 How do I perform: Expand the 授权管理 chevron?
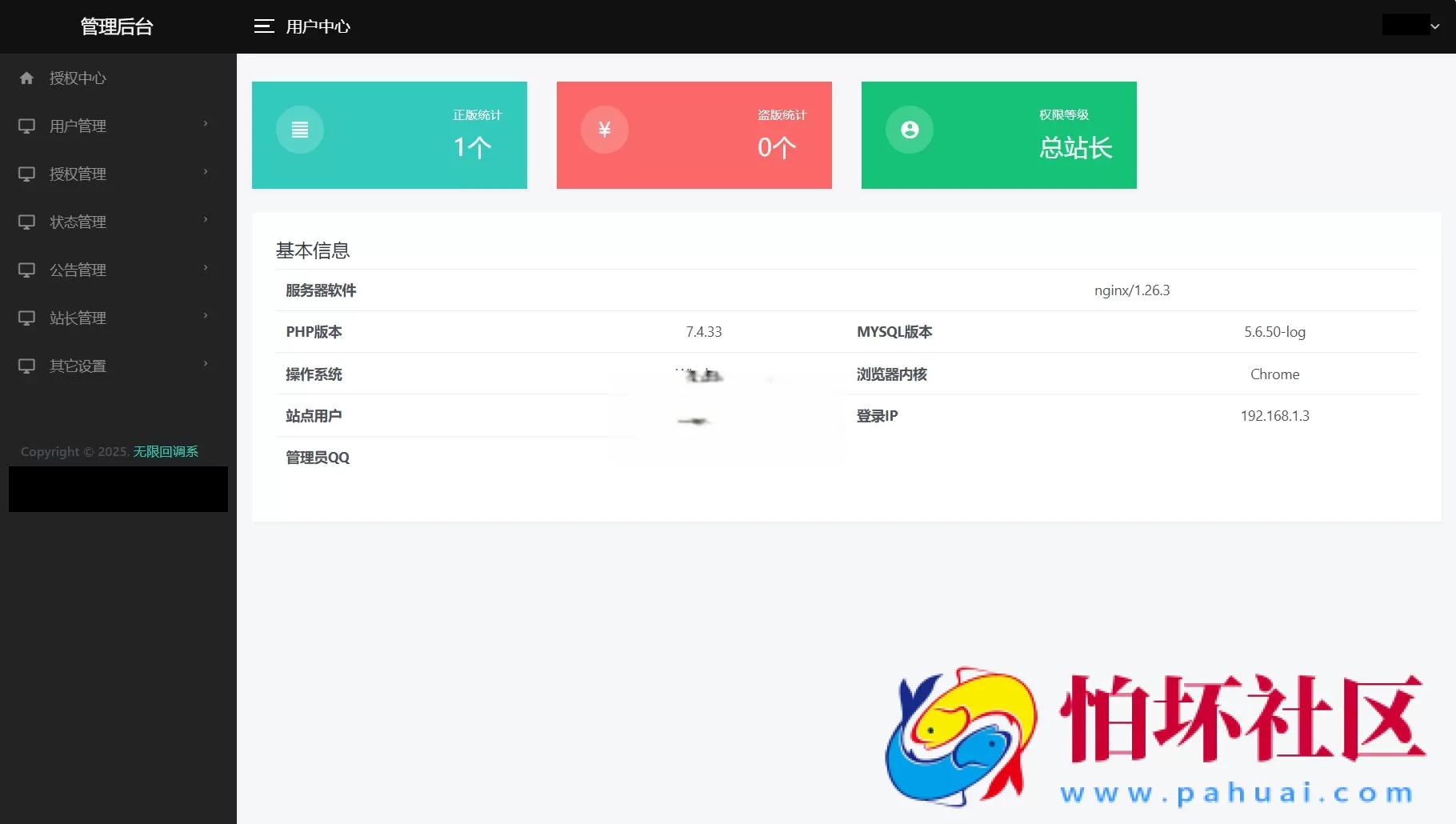(206, 174)
